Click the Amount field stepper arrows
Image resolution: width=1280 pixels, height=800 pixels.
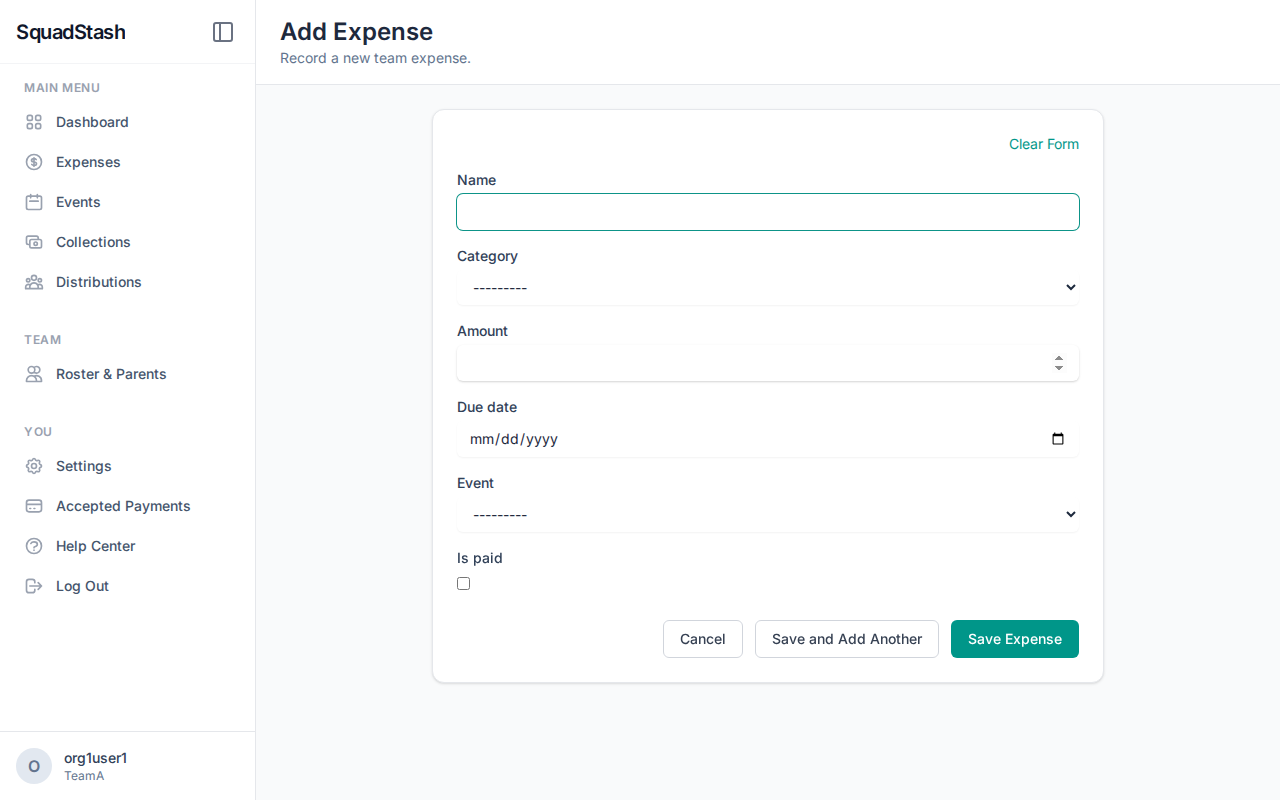click(x=1058, y=363)
